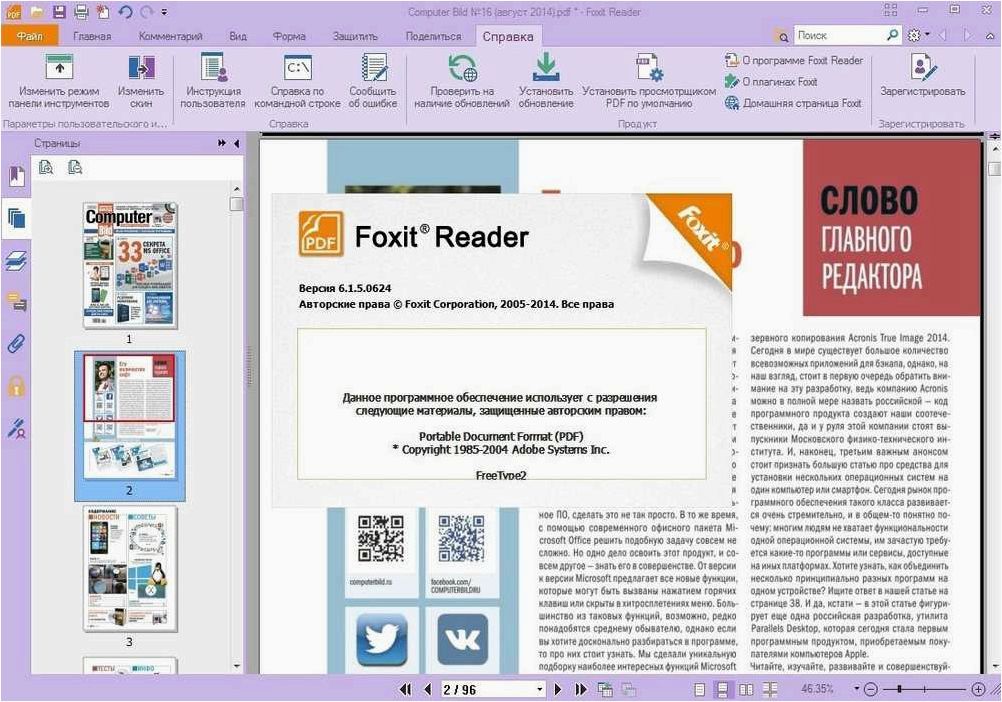Open page number 2 / 96 dropdown
Screen dimensions: 1002x702
pos(540,689)
